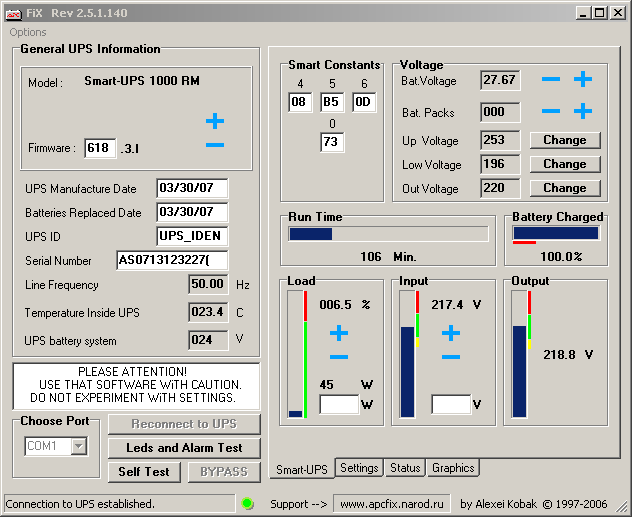Click the plus icon in Input panel
The image size is (632, 517).
[451, 333]
